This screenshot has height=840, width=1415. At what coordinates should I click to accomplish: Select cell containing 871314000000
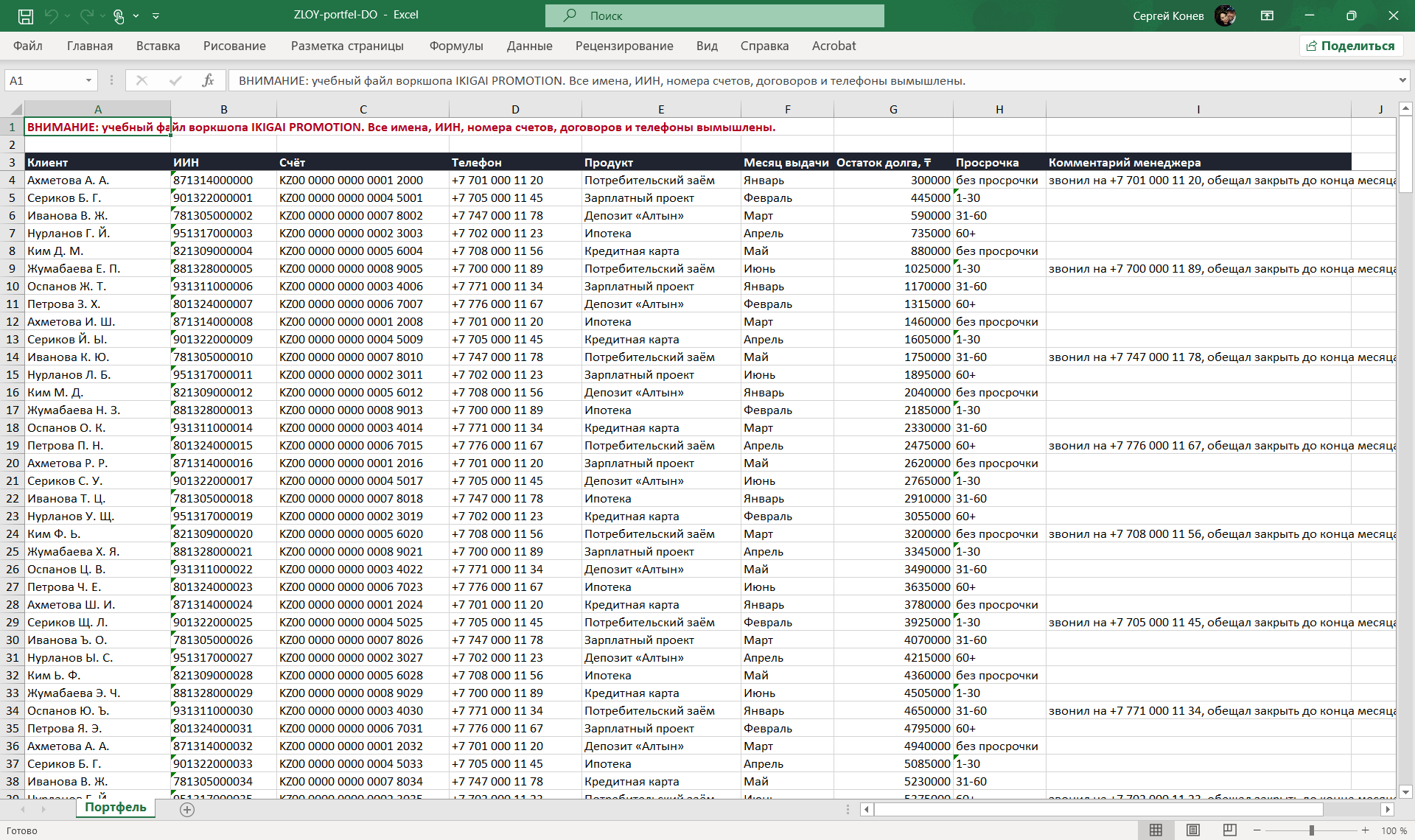coord(224,180)
